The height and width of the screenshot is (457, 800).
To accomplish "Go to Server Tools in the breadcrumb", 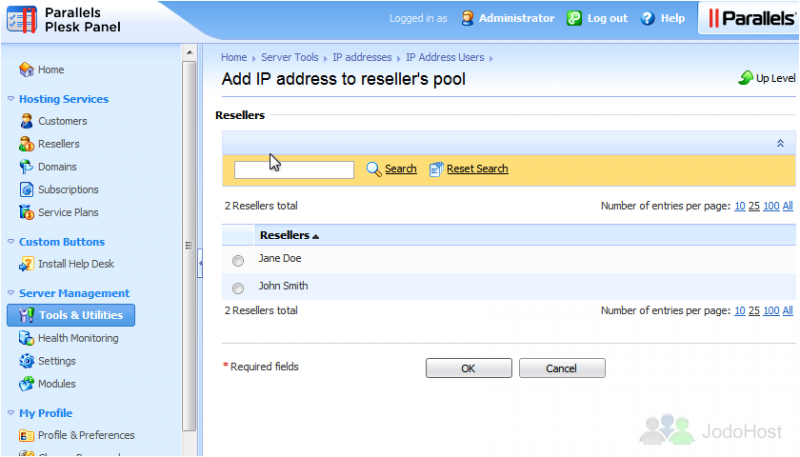I will (x=290, y=57).
